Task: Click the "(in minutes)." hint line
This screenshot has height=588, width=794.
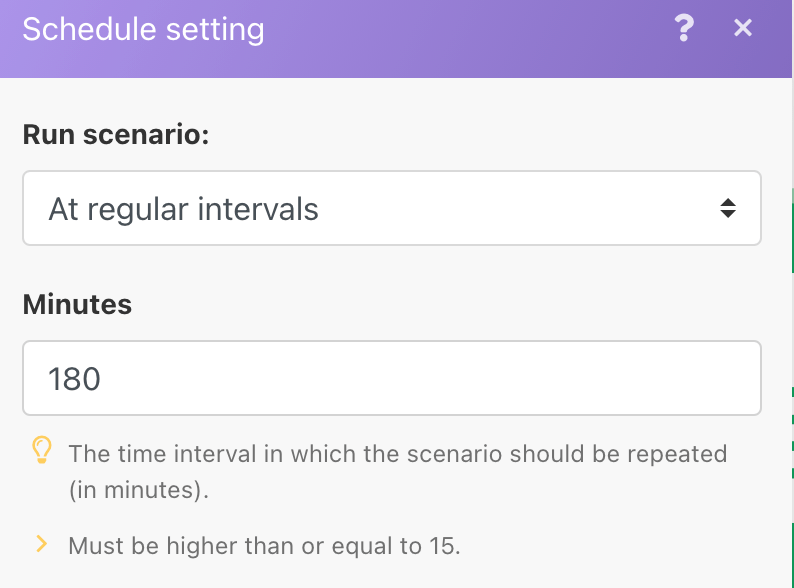Action: click(140, 491)
